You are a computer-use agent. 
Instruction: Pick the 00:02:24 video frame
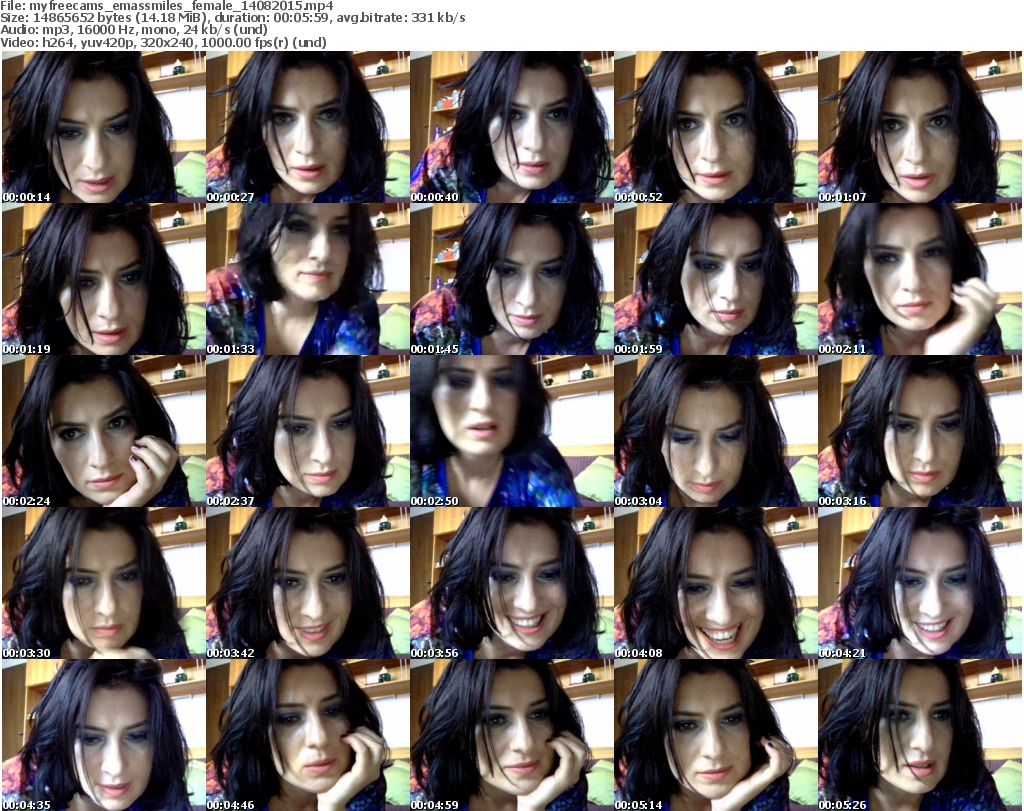pyautogui.click(x=103, y=432)
